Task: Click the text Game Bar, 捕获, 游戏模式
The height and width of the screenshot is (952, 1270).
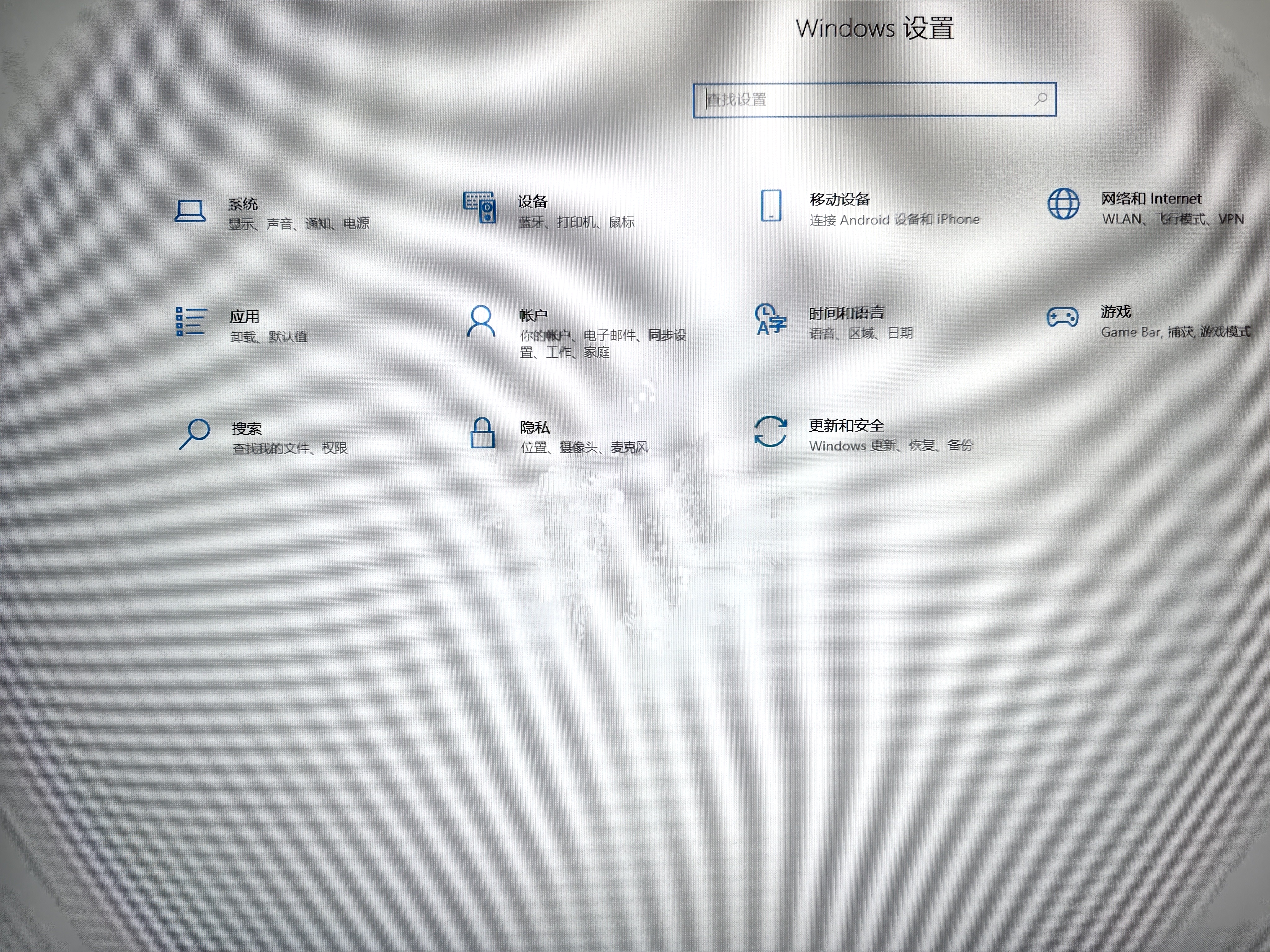Action: (x=1175, y=332)
